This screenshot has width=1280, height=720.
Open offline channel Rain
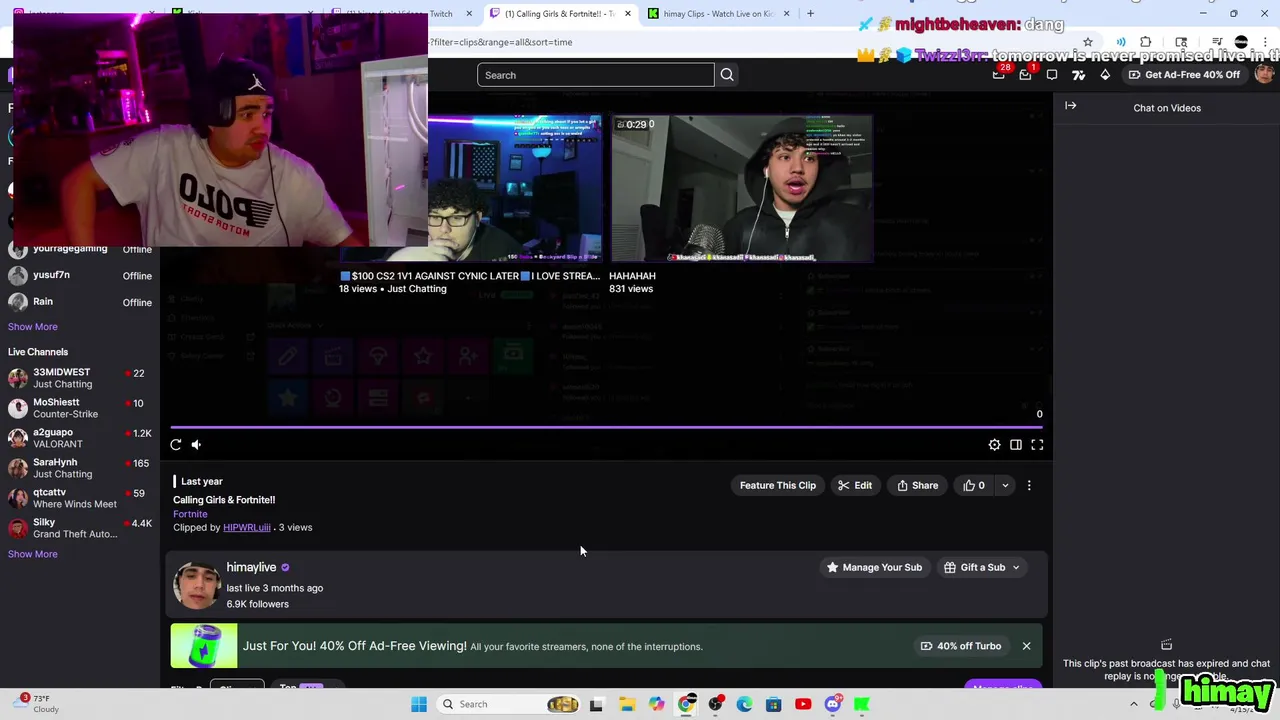80,302
